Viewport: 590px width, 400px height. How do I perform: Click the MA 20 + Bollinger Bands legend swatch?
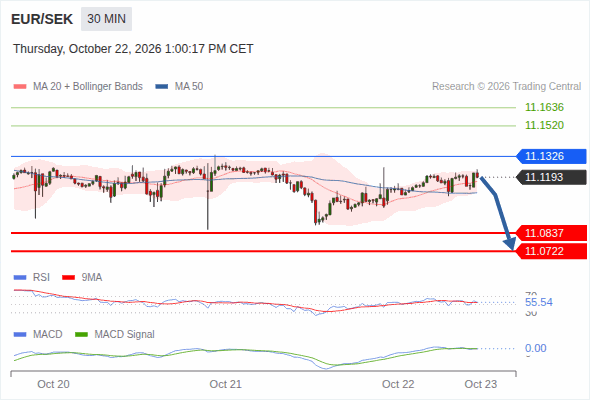click(x=20, y=87)
